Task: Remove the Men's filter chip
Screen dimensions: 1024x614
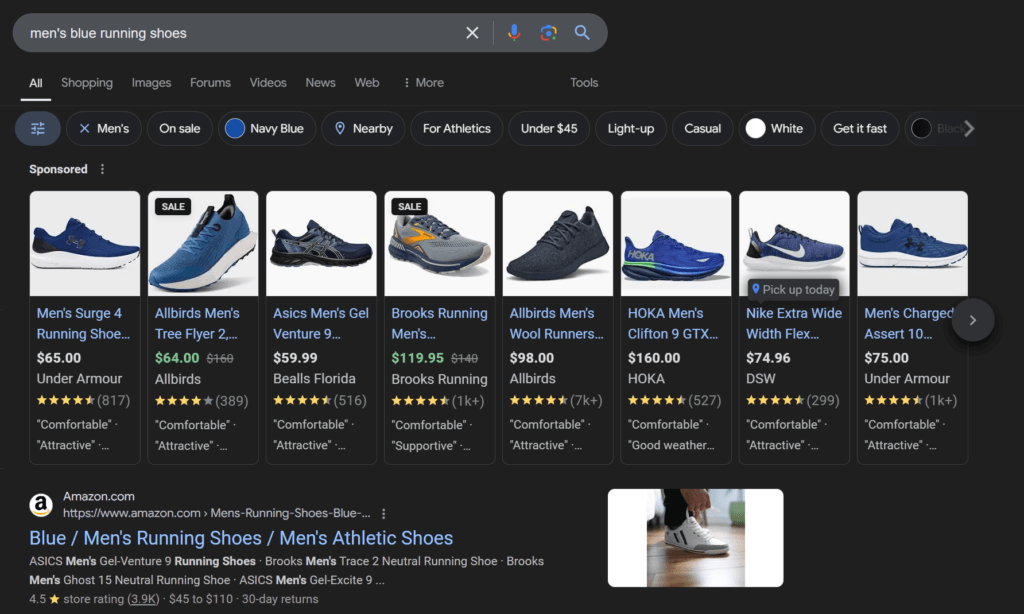Action: click(84, 128)
